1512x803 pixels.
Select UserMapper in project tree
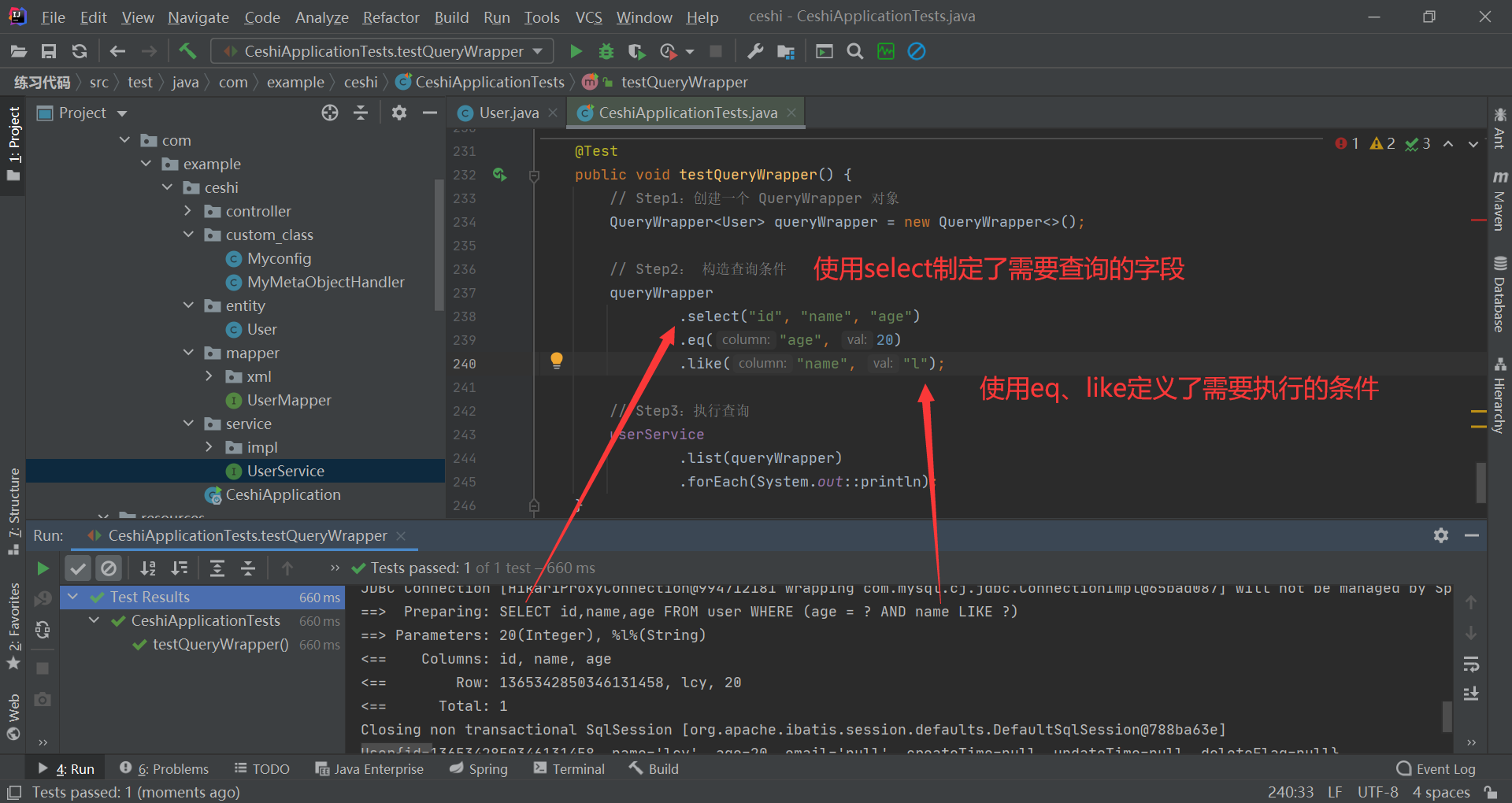(x=288, y=400)
